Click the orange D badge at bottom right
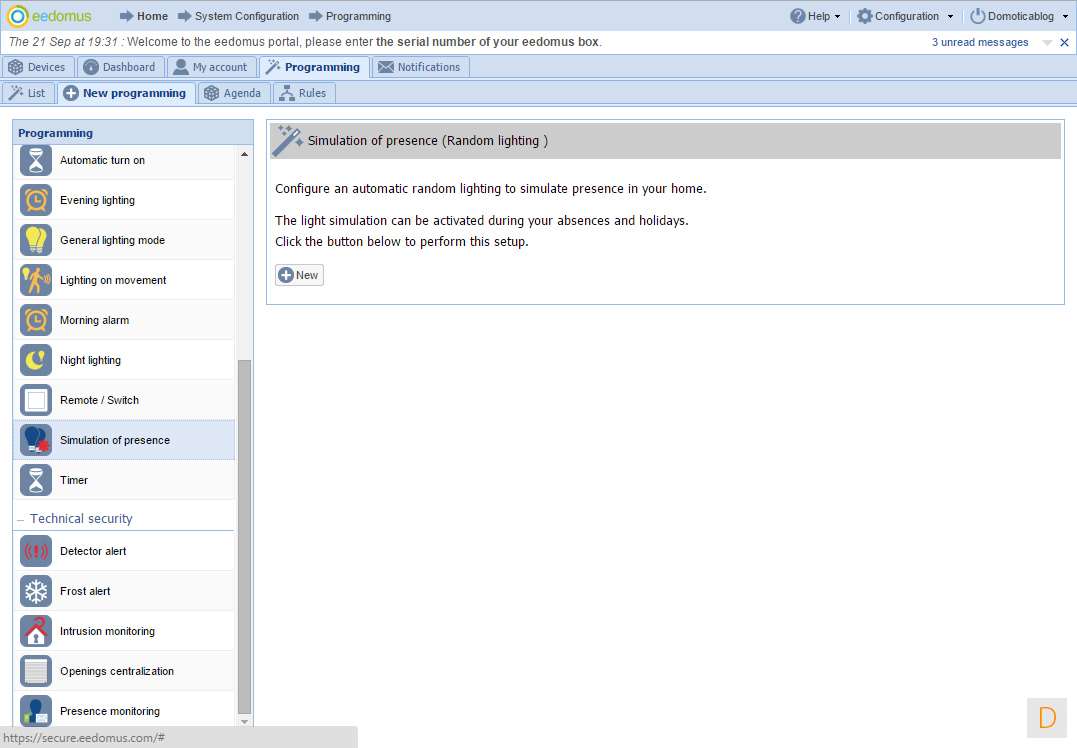The image size is (1077, 748). pos(1047,718)
